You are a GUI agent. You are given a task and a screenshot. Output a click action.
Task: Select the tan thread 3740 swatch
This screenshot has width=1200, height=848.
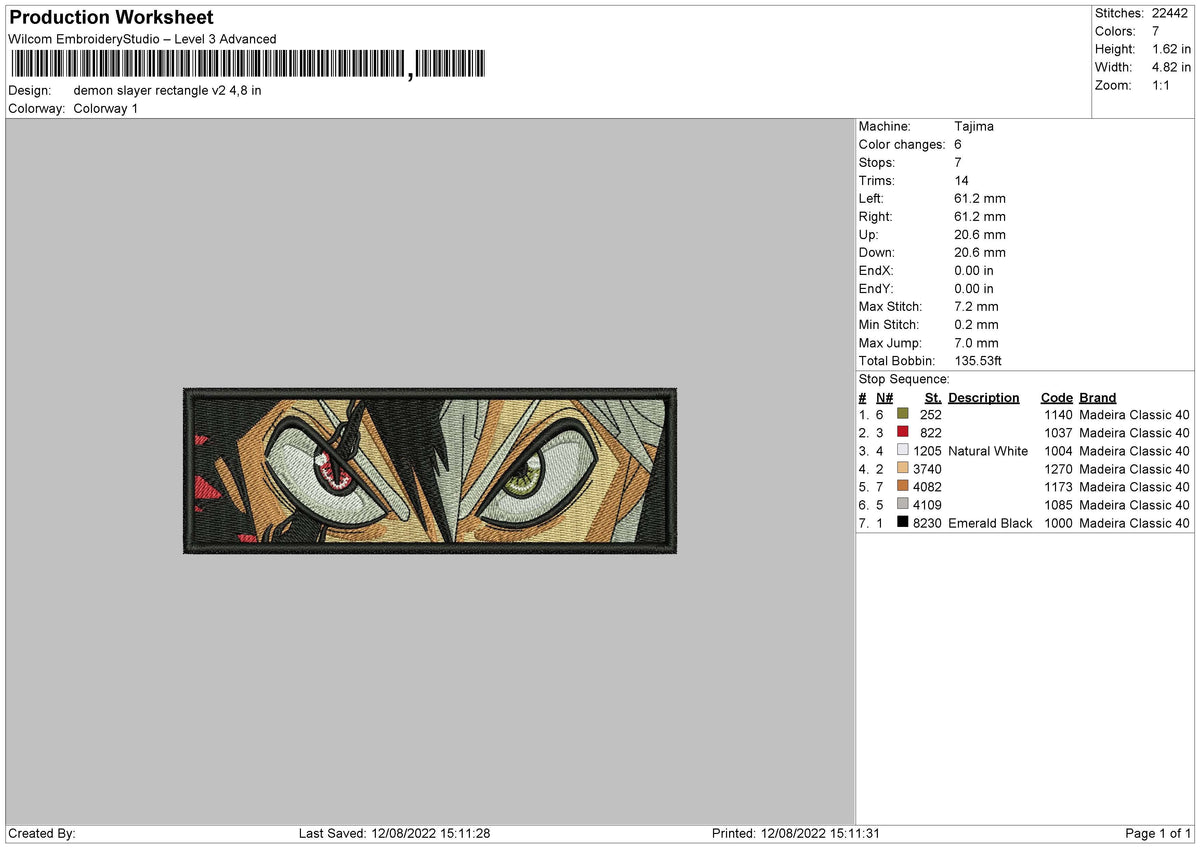[903, 469]
